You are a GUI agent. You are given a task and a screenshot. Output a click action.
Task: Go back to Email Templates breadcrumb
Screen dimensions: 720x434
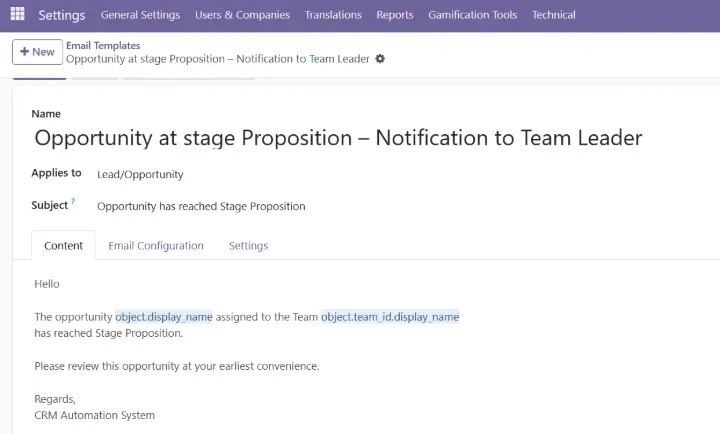(x=103, y=45)
